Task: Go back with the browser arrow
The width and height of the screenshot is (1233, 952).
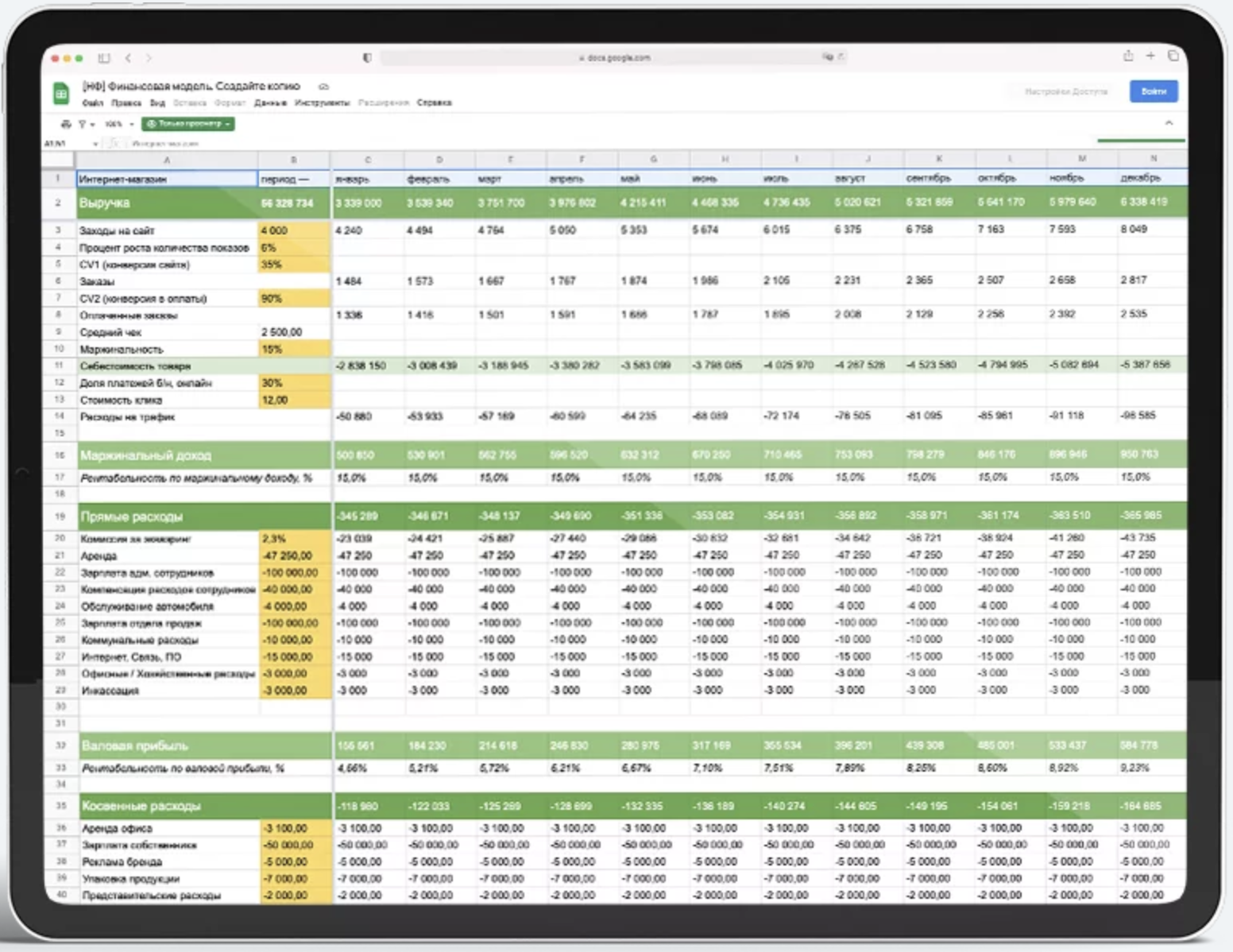Action: click(x=128, y=58)
